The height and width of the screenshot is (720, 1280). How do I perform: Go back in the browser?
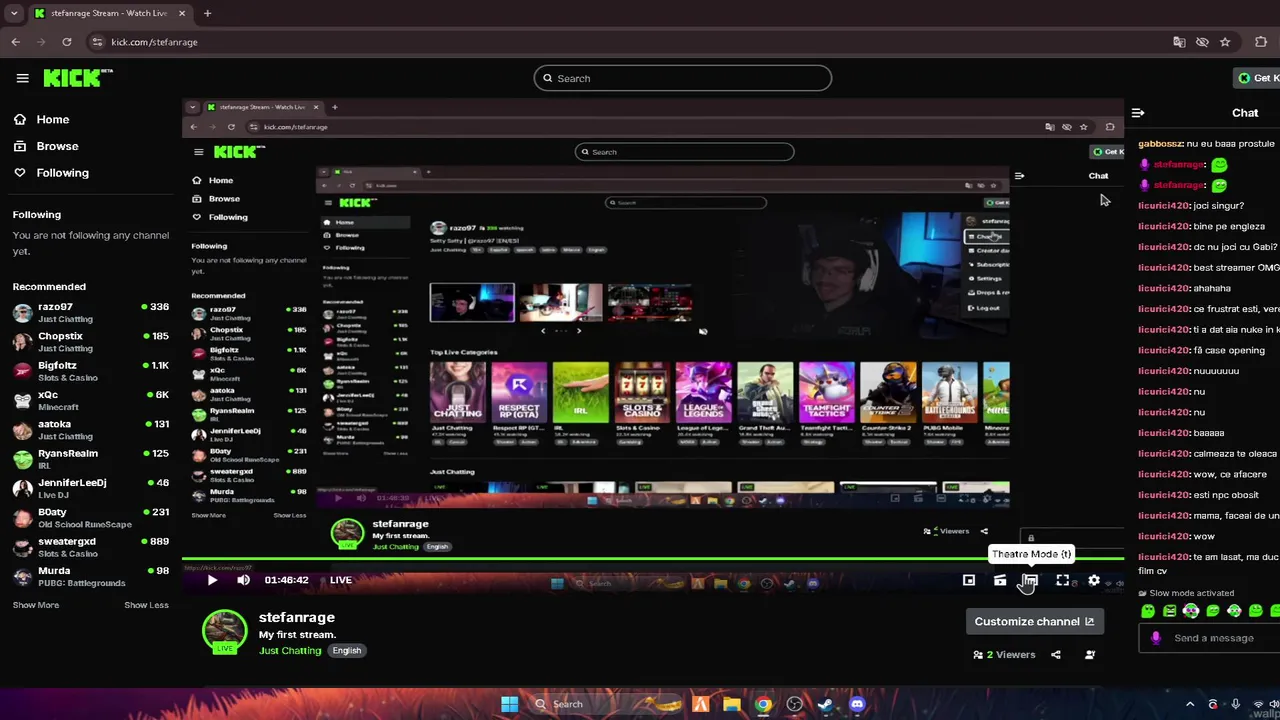15,42
